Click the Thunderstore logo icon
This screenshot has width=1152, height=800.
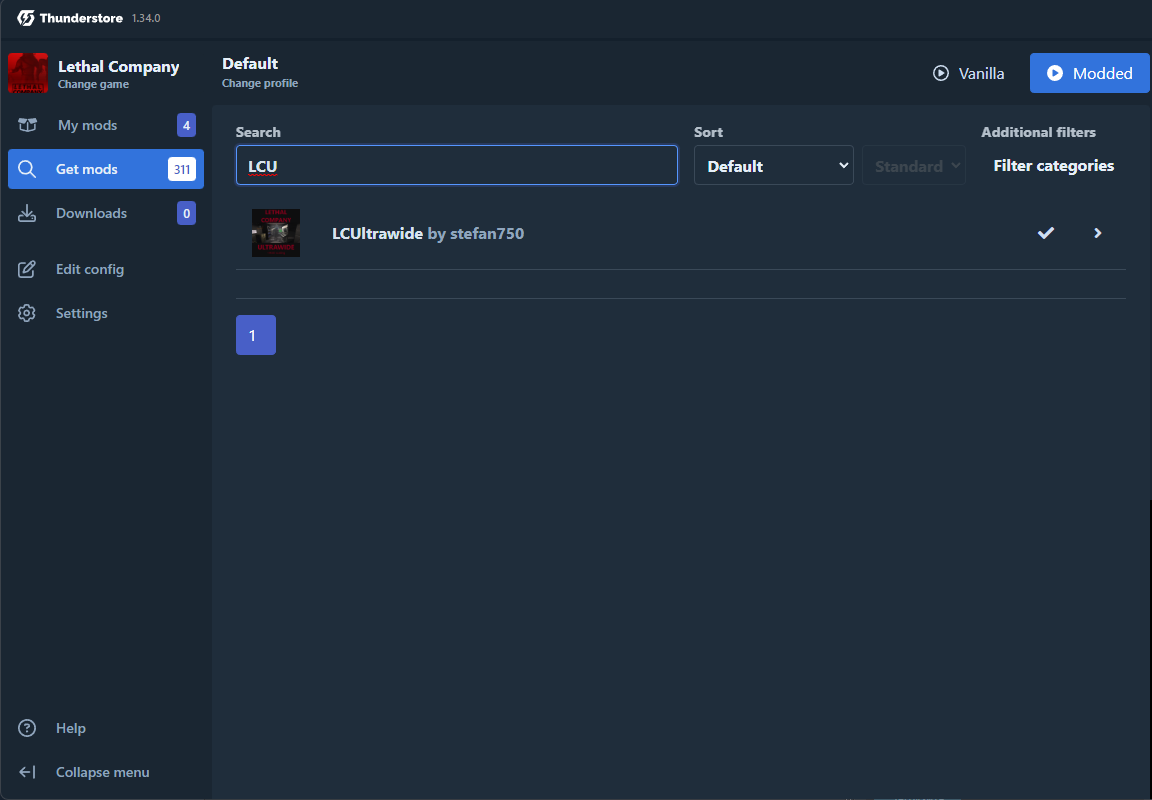pyautogui.click(x=25, y=18)
